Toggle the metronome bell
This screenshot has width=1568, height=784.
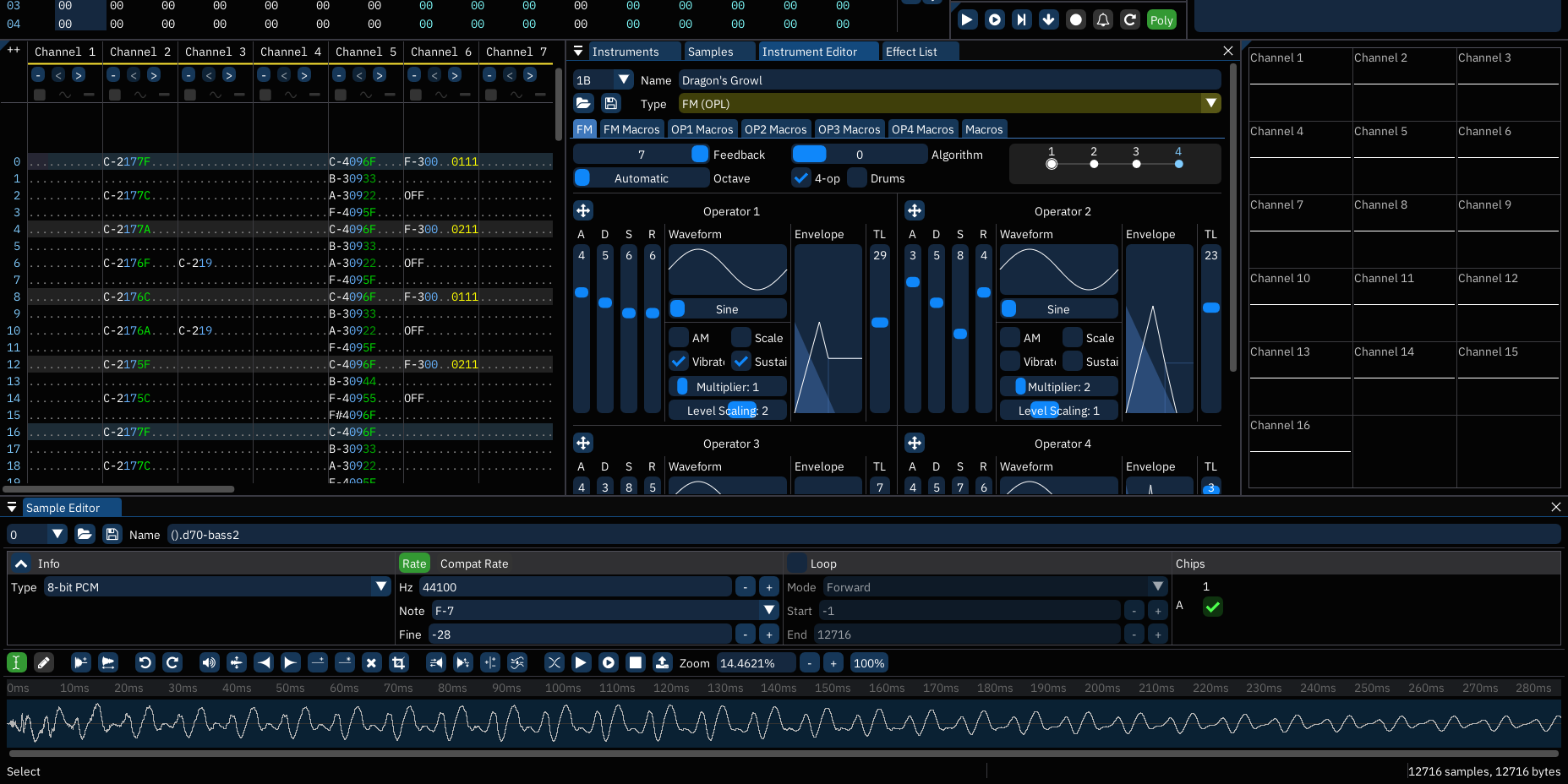1103,19
